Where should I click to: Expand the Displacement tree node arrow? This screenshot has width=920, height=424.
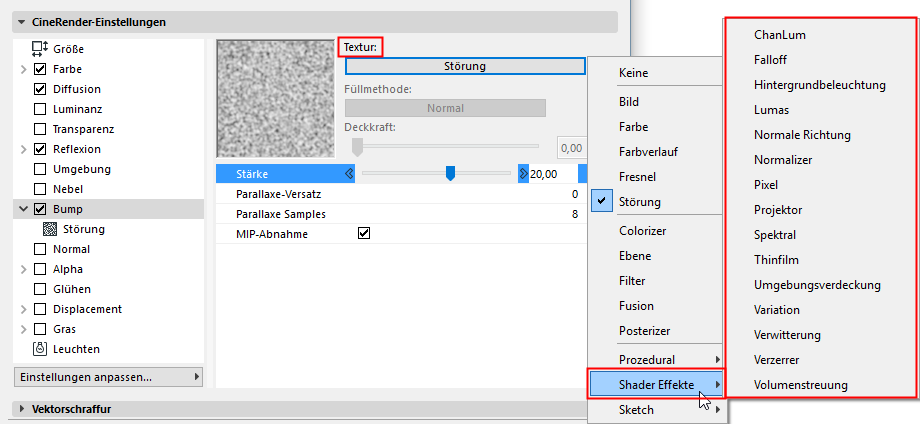pos(23,309)
